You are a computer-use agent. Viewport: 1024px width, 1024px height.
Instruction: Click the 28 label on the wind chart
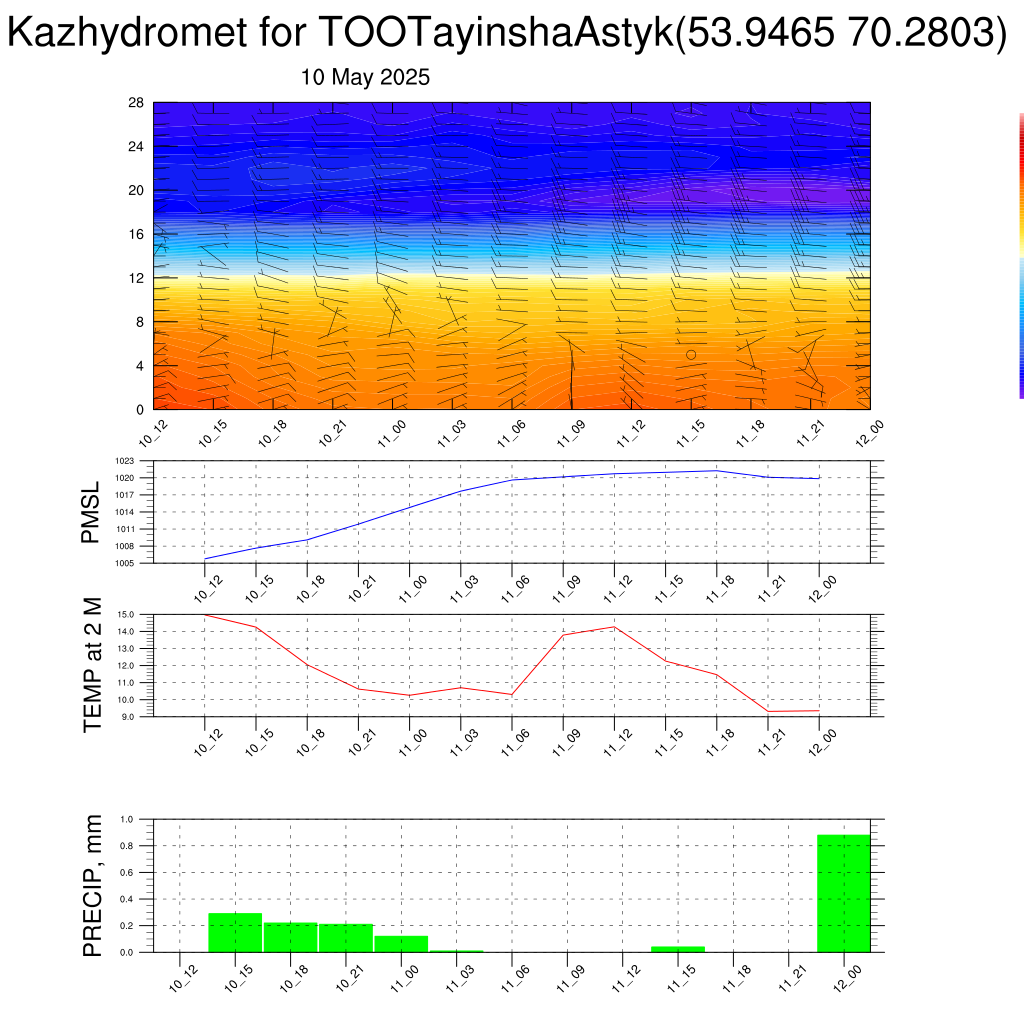[136, 103]
